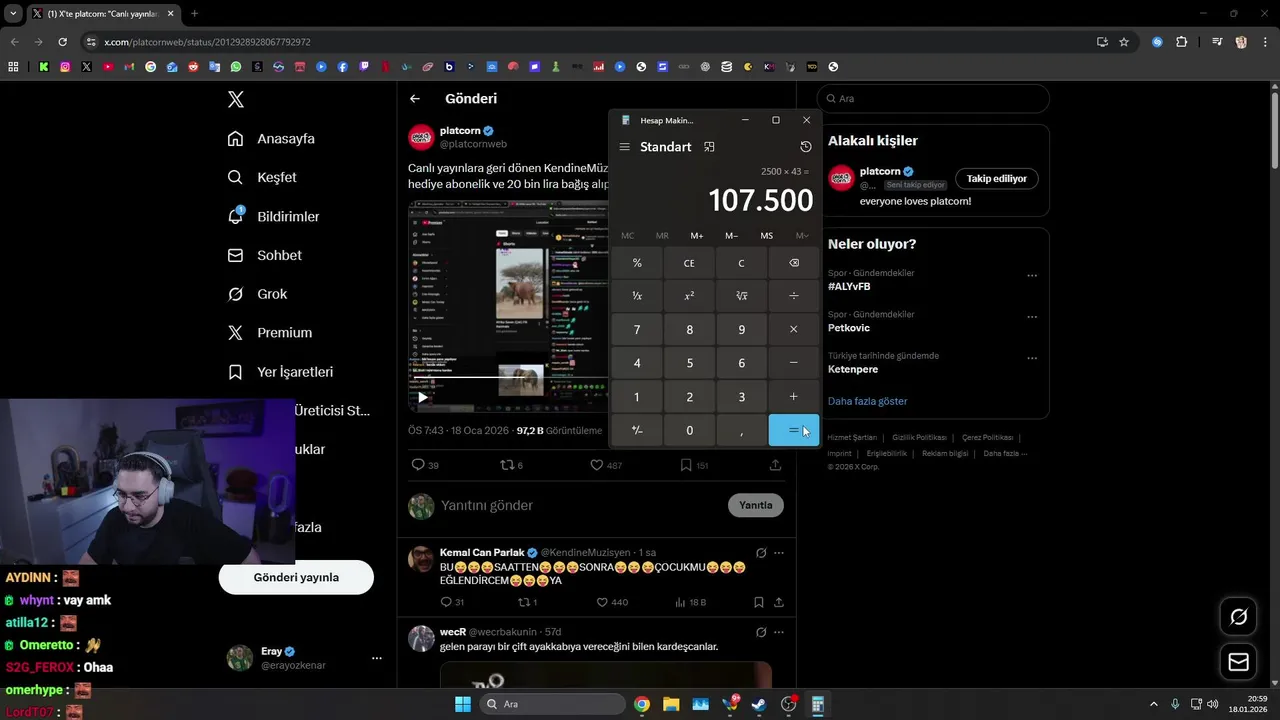Open more options on wecR's reply

[x=779, y=632]
